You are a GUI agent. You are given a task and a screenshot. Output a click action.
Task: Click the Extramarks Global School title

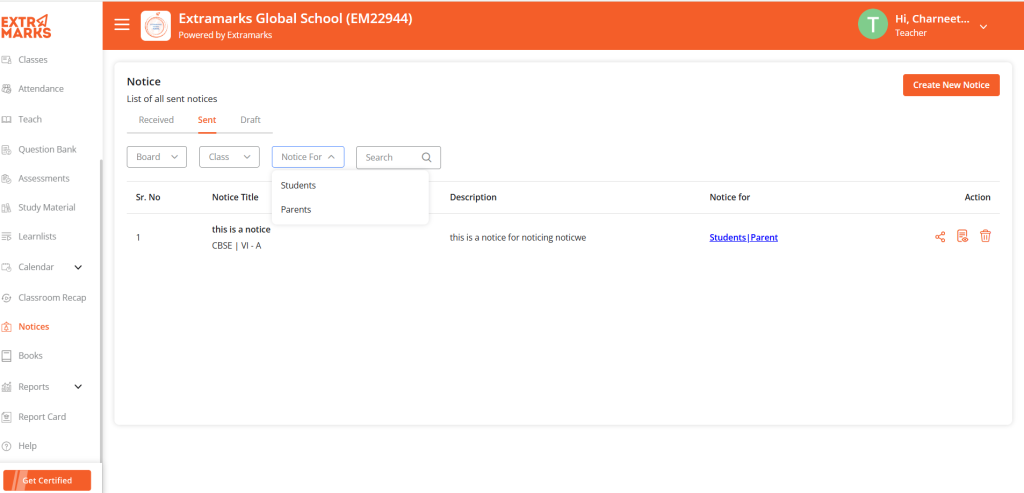pos(295,19)
